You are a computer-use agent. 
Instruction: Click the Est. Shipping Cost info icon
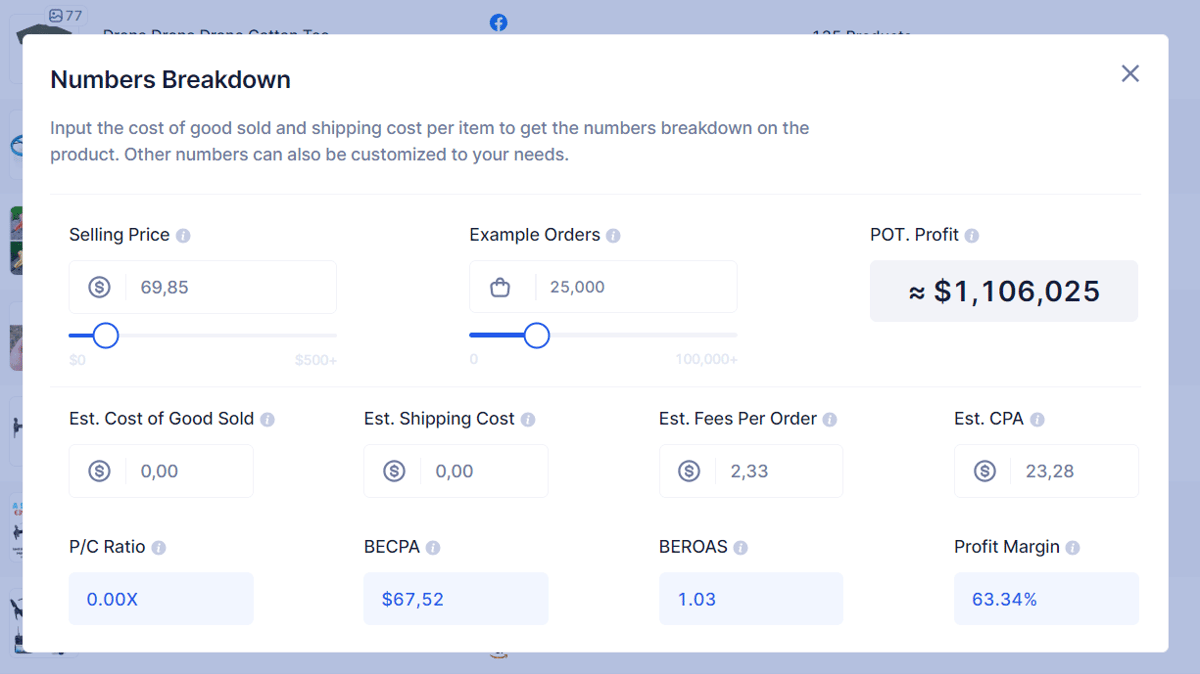click(x=528, y=420)
